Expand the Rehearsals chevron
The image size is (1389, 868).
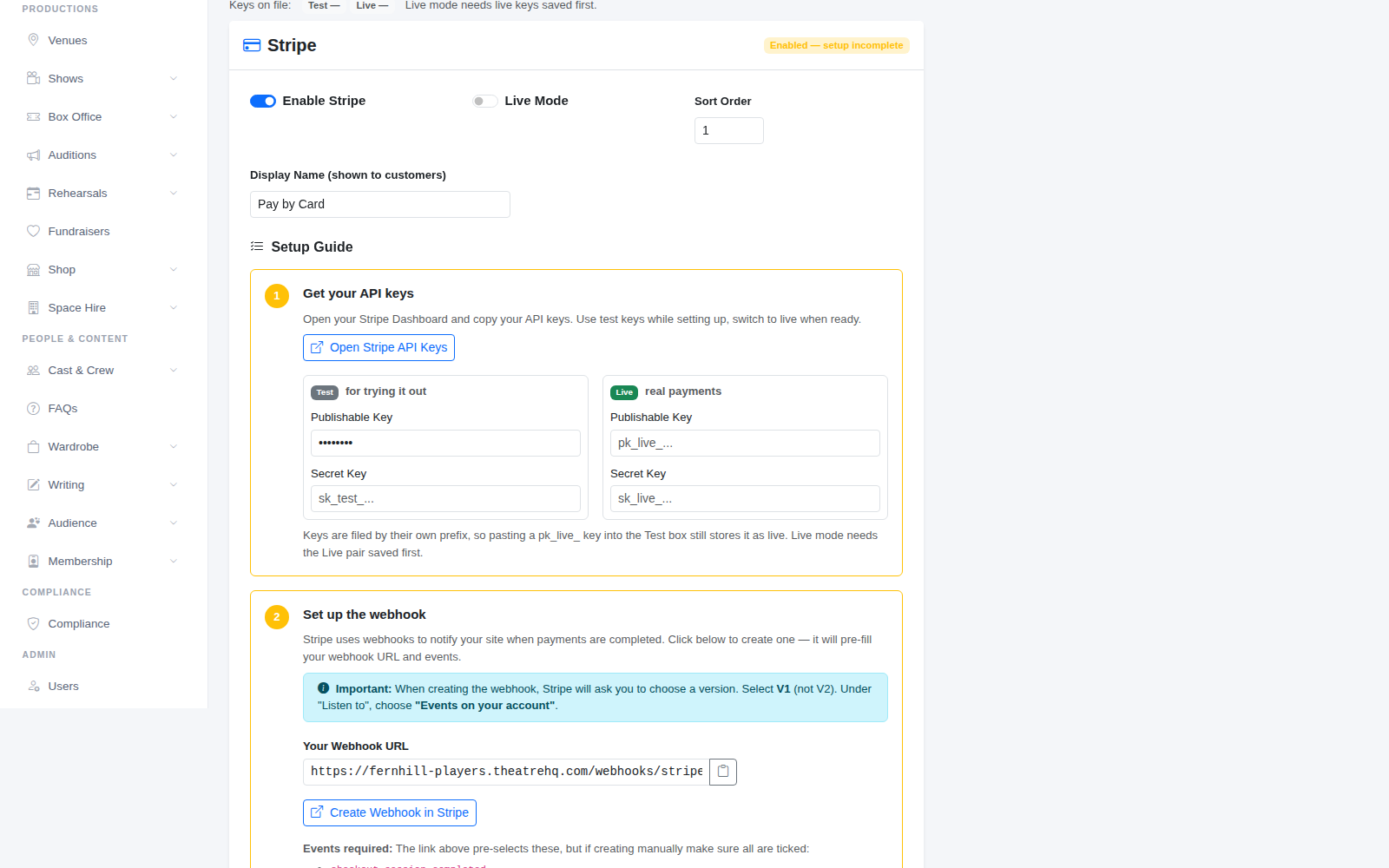[x=174, y=193]
